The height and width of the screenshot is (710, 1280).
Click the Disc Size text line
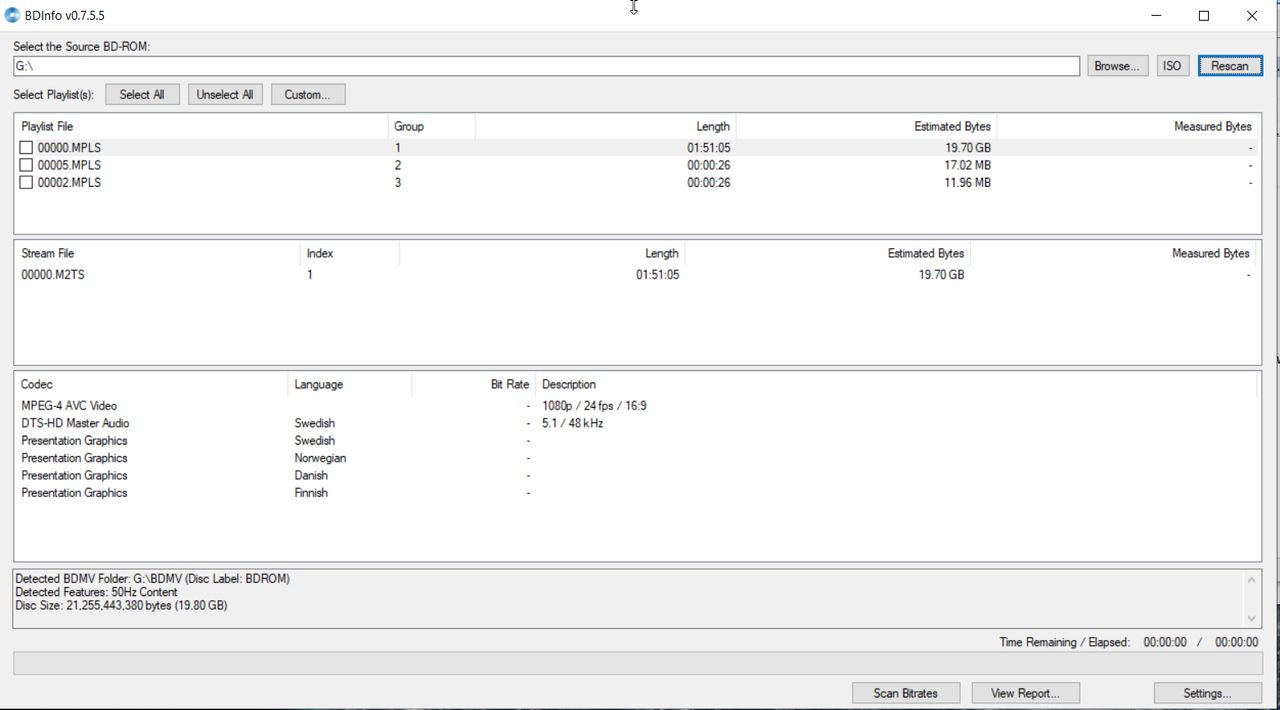pos(121,606)
